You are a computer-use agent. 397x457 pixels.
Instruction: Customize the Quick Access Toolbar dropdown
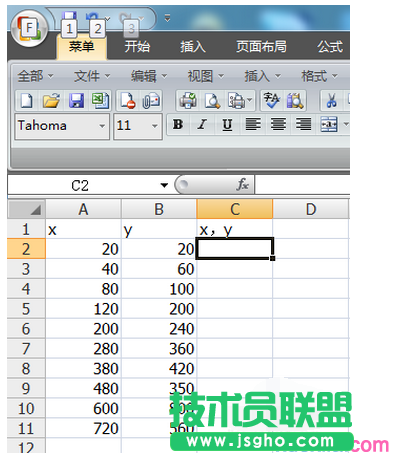[x=167, y=18]
